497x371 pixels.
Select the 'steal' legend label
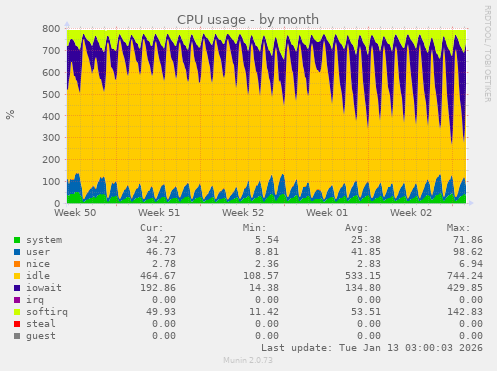pyautogui.click(x=41, y=324)
